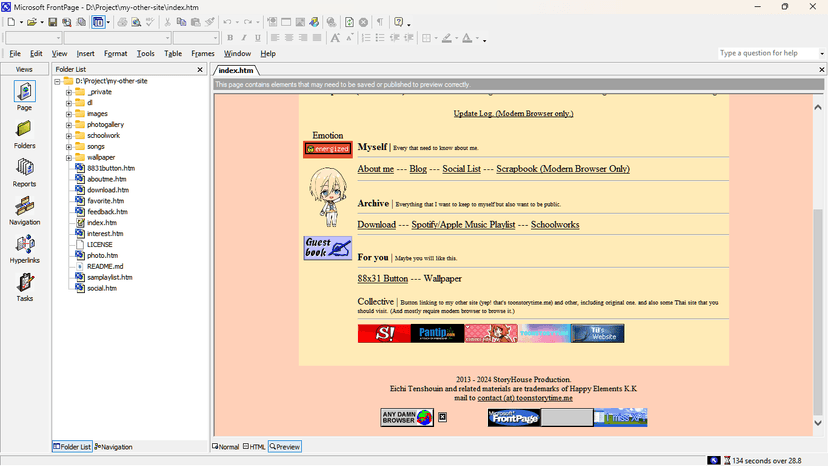This screenshot has height=466, width=828.
Task: Toggle Show All paragraph marks icon
Action: click(x=379, y=22)
